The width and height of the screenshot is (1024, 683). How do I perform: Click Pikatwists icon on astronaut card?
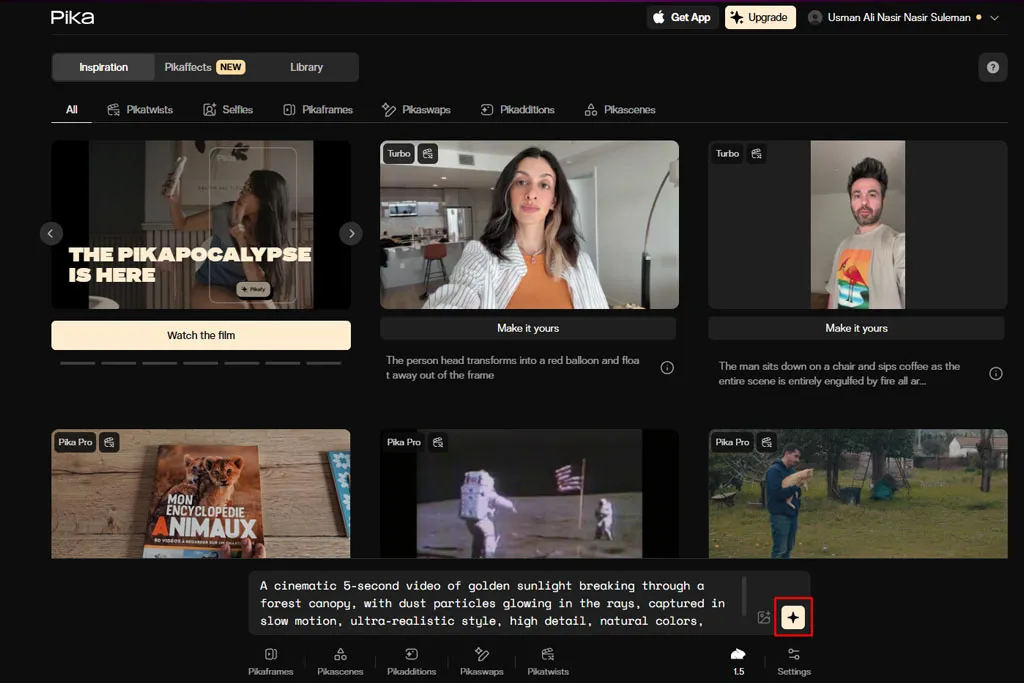tap(438, 442)
